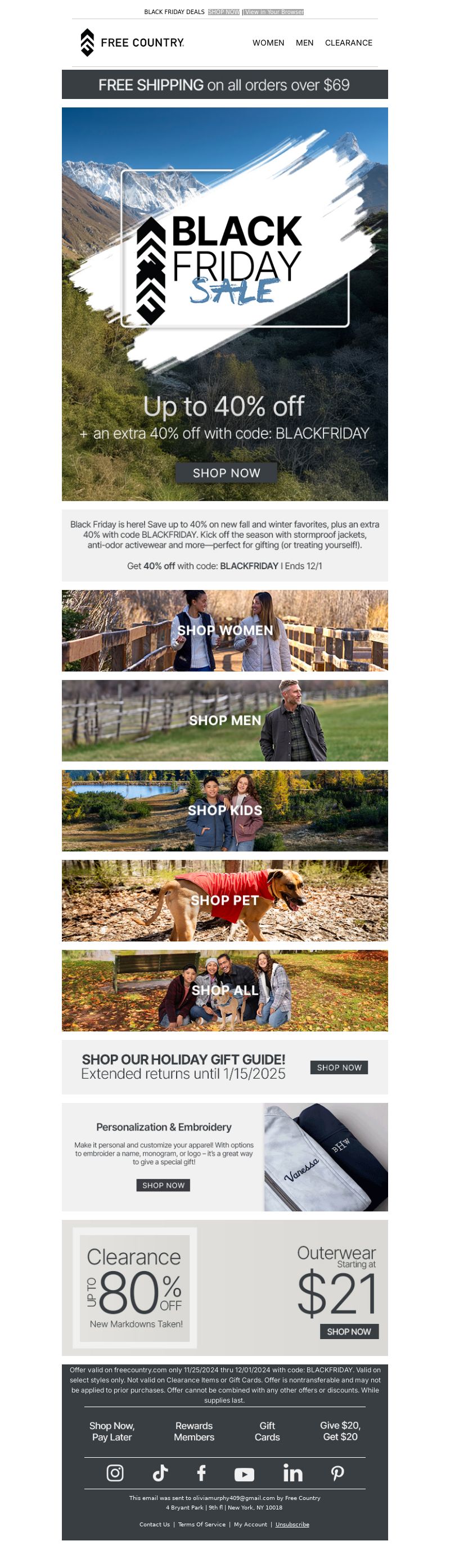
Task: Open the TikTok social icon
Action: click(x=160, y=1472)
